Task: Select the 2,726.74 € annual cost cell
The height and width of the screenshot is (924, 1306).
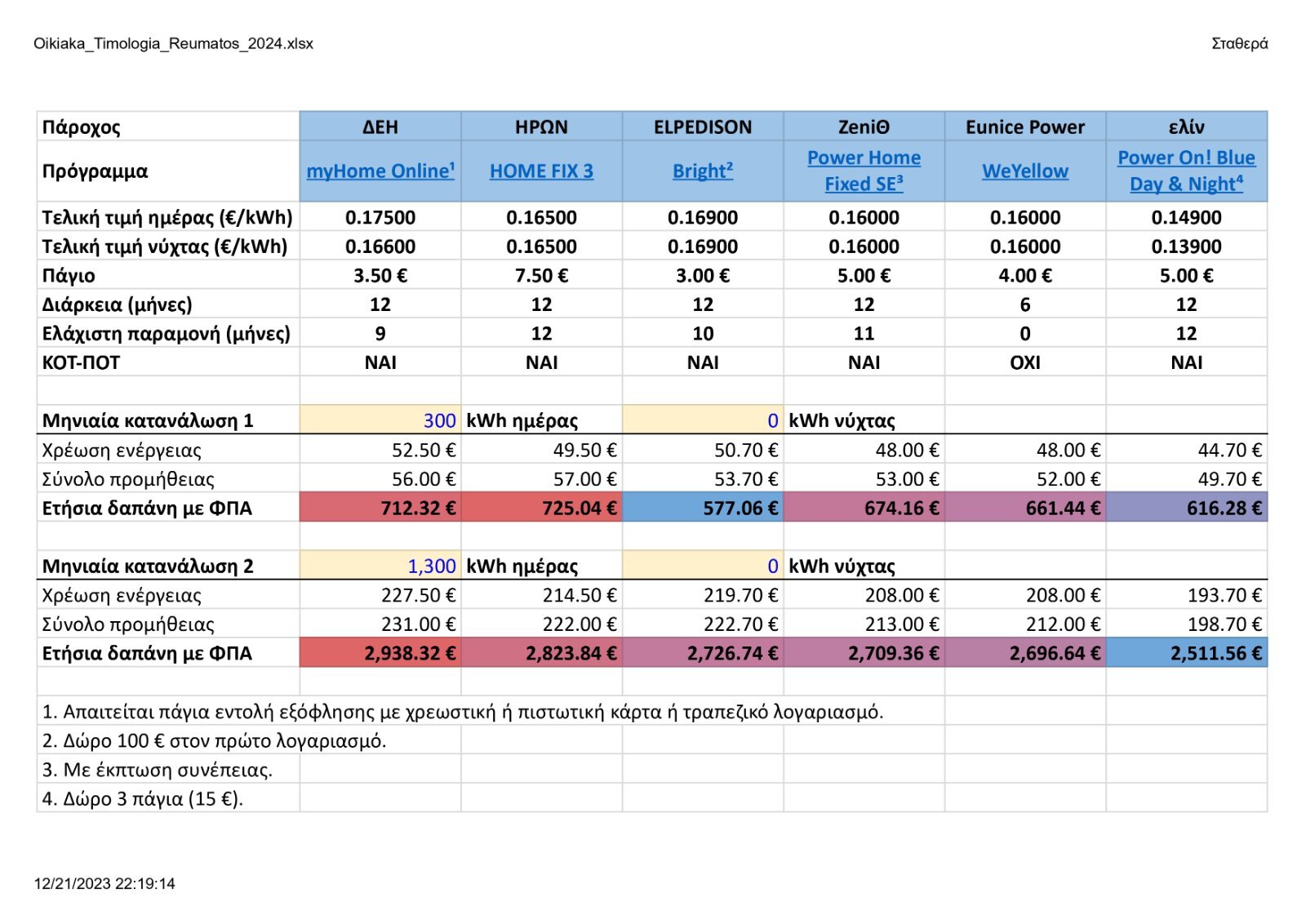Action: pos(703,652)
